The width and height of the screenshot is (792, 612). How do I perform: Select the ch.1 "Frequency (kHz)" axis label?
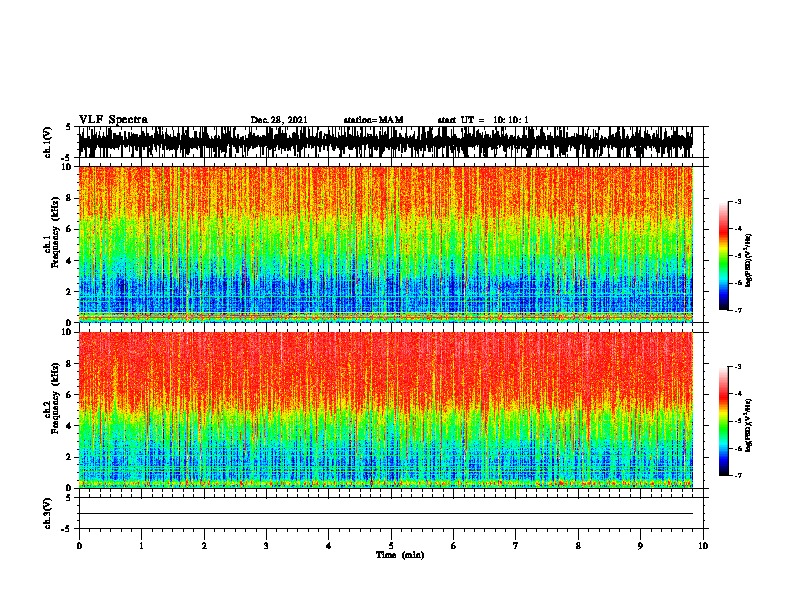pos(55,232)
